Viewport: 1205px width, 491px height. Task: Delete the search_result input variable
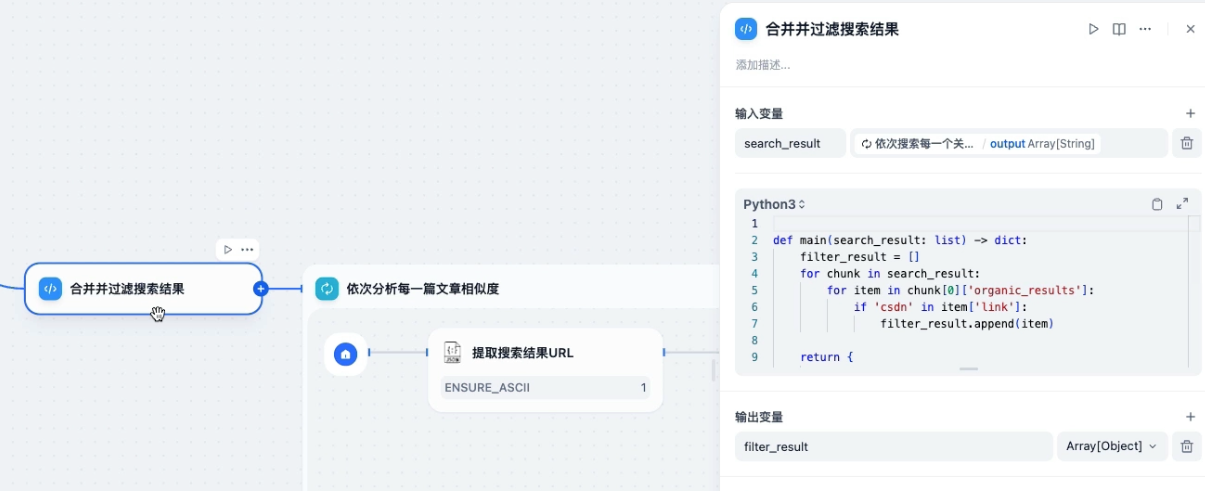(x=1186, y=144)
